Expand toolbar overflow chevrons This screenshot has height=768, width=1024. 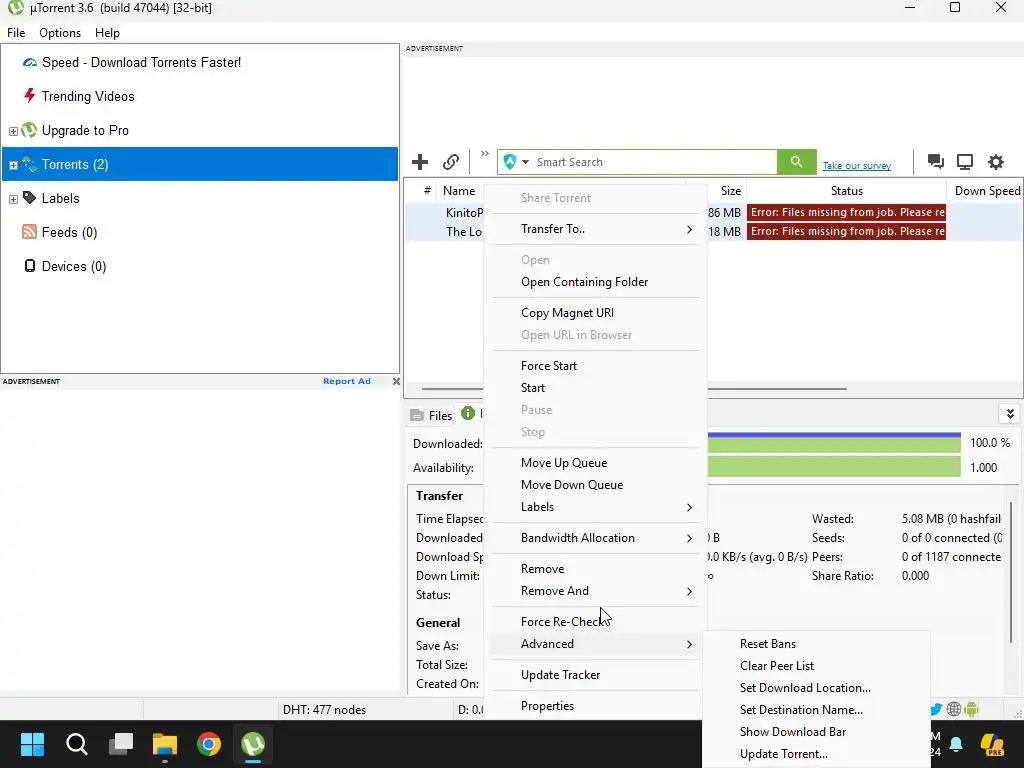(x=485, y=154)
